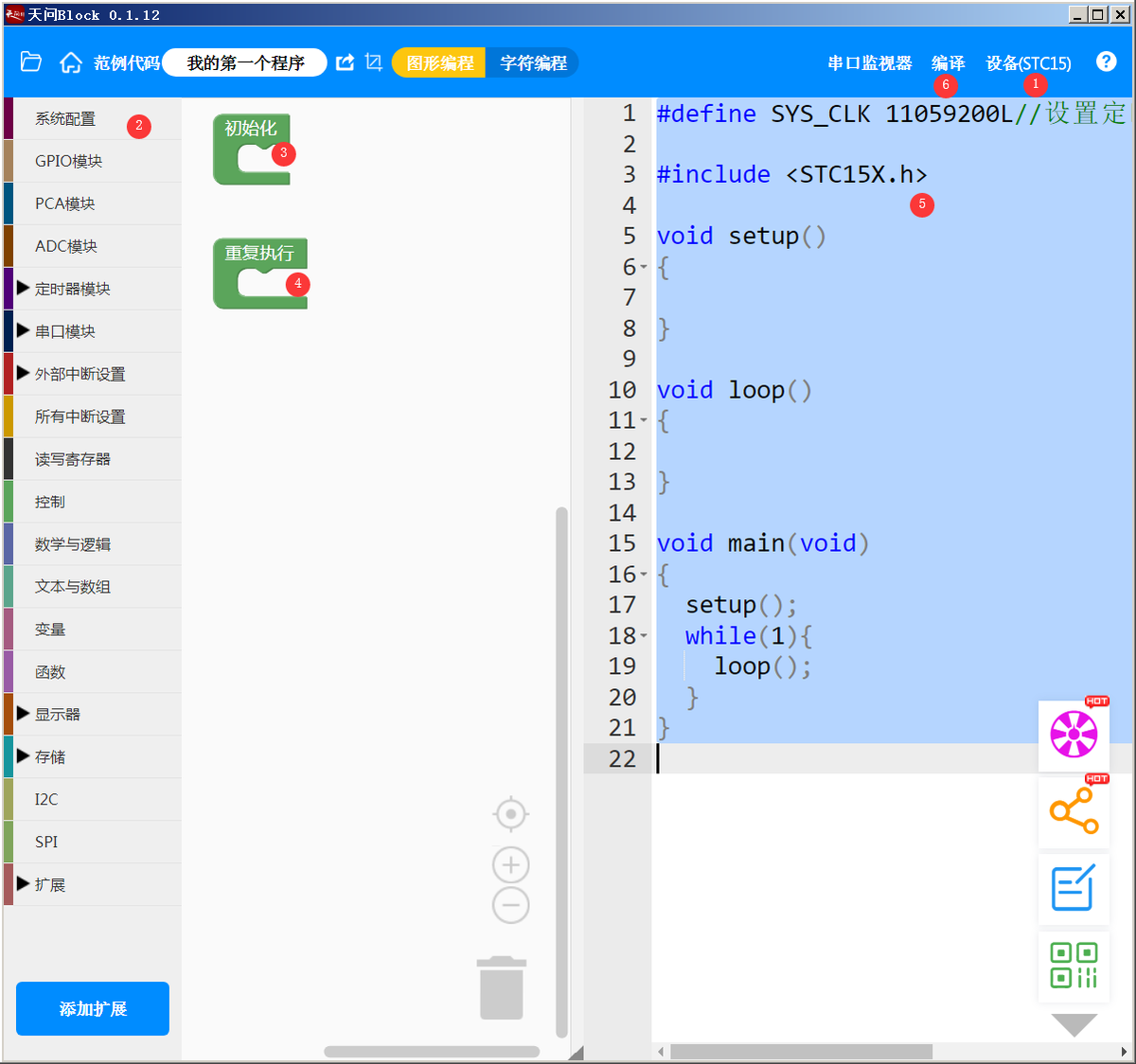Click the export/share project icon
This screenshot has height=1064, width=1136.
pyautogui.click(x=346, y=62)
